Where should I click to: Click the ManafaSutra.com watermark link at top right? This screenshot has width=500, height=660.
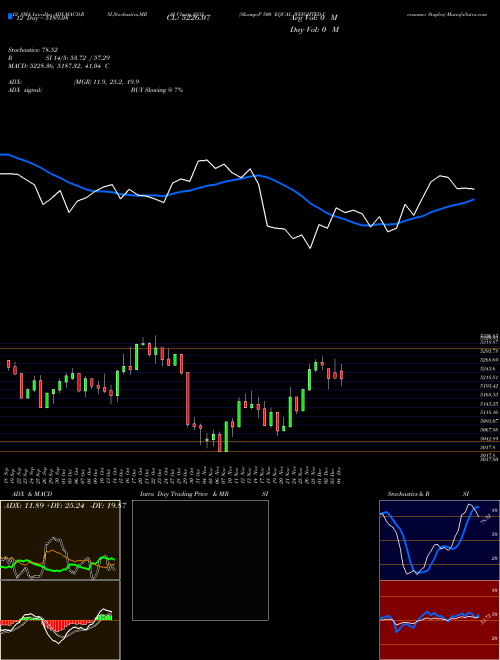(467, 14)
